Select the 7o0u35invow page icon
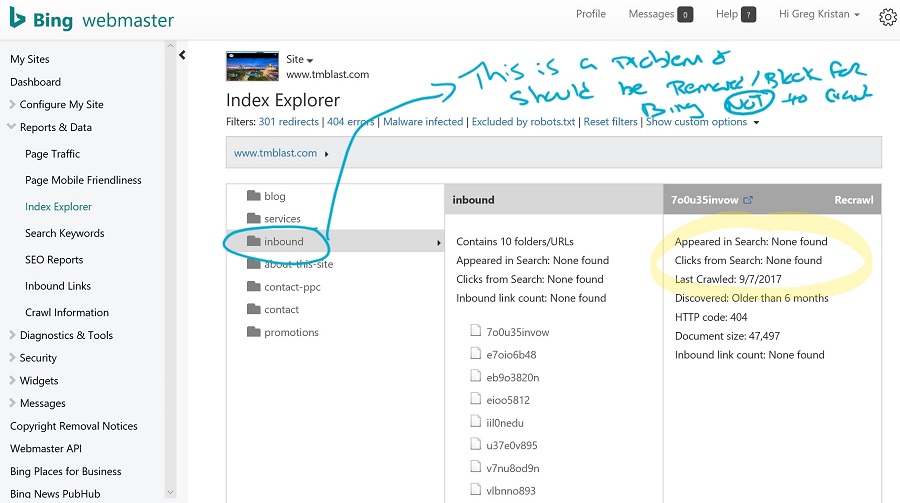Viewport: 900px width, 503px height. 475,330
